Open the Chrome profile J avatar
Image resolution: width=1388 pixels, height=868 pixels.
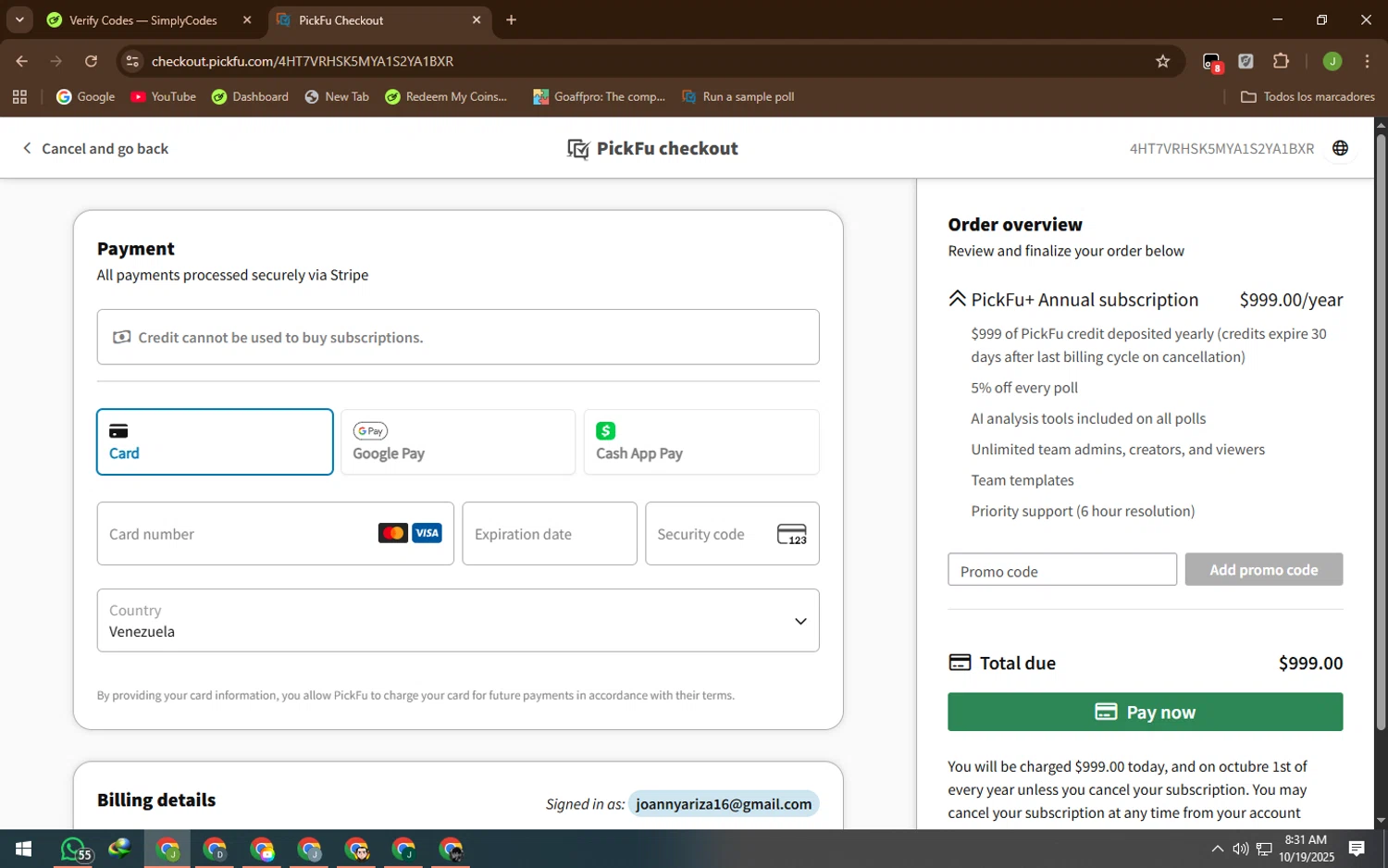tap(1332, 61)
